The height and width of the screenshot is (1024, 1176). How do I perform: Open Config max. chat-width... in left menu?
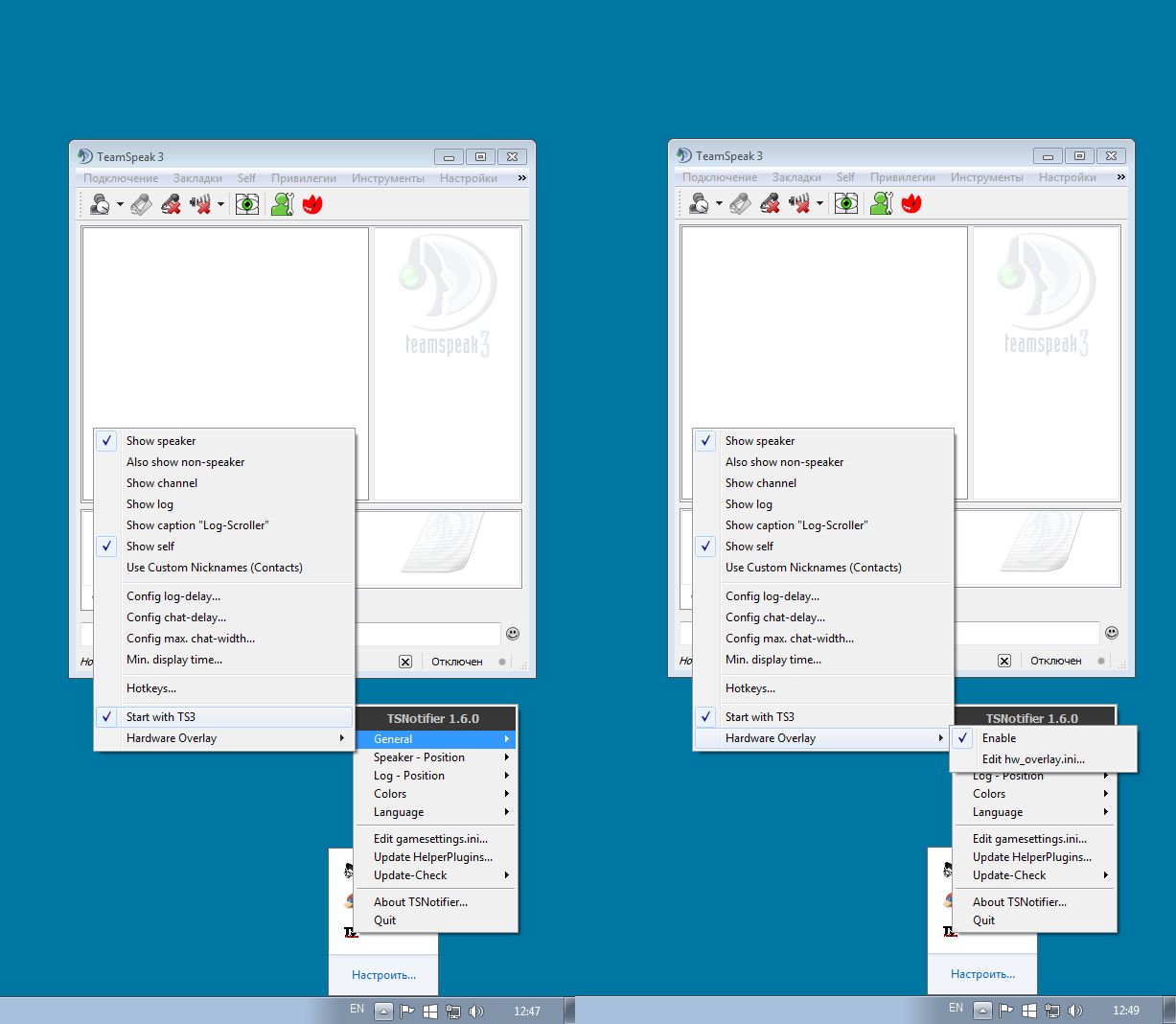[224, 639]
